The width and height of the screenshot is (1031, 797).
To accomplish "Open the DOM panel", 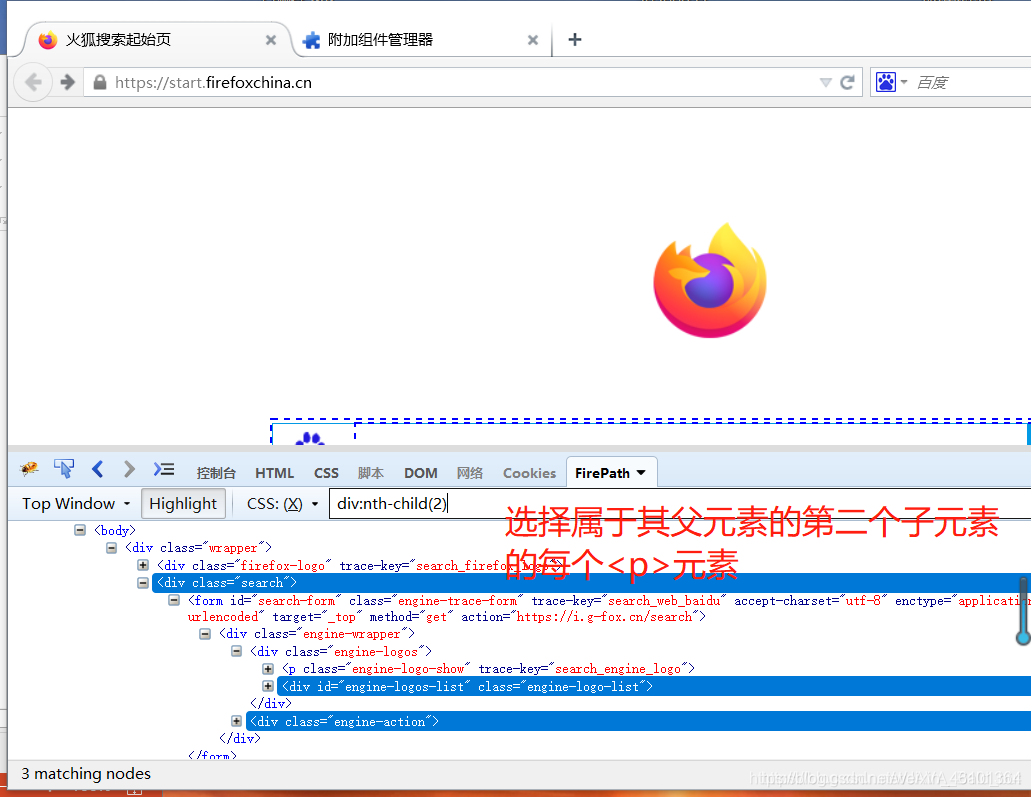I will click(421, 473).
